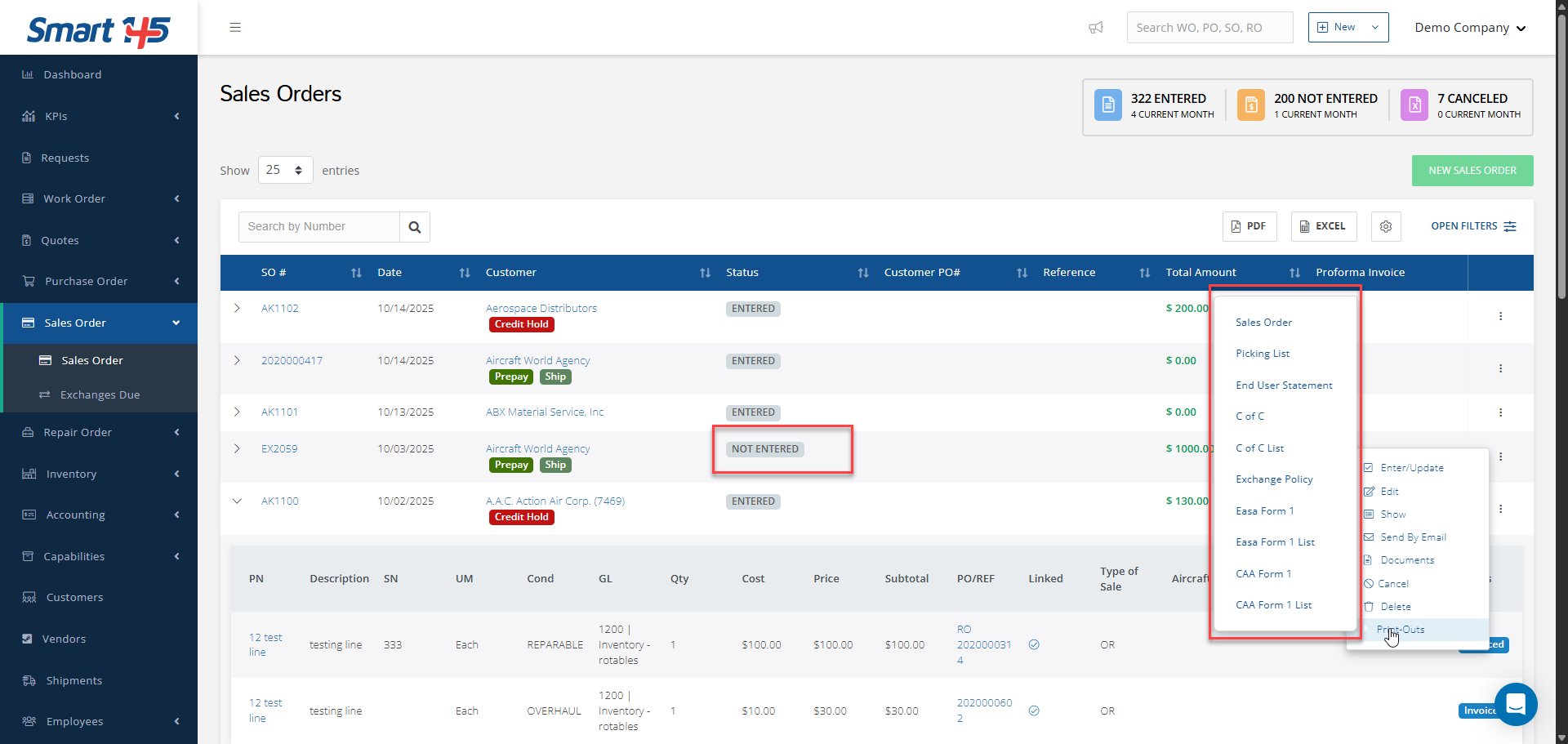This screenshot has width=1568, height=744.
Task: Choose Send By Email in context menu
Action: pyautogui.click(x=1413, y=537)
